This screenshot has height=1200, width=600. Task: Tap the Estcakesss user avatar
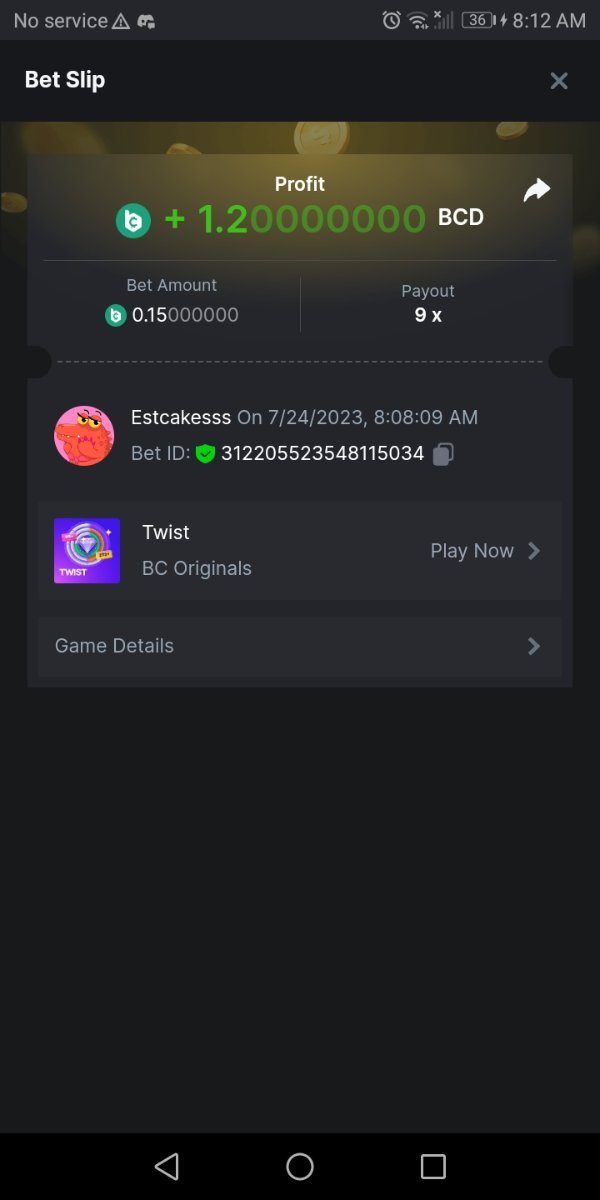84,436
